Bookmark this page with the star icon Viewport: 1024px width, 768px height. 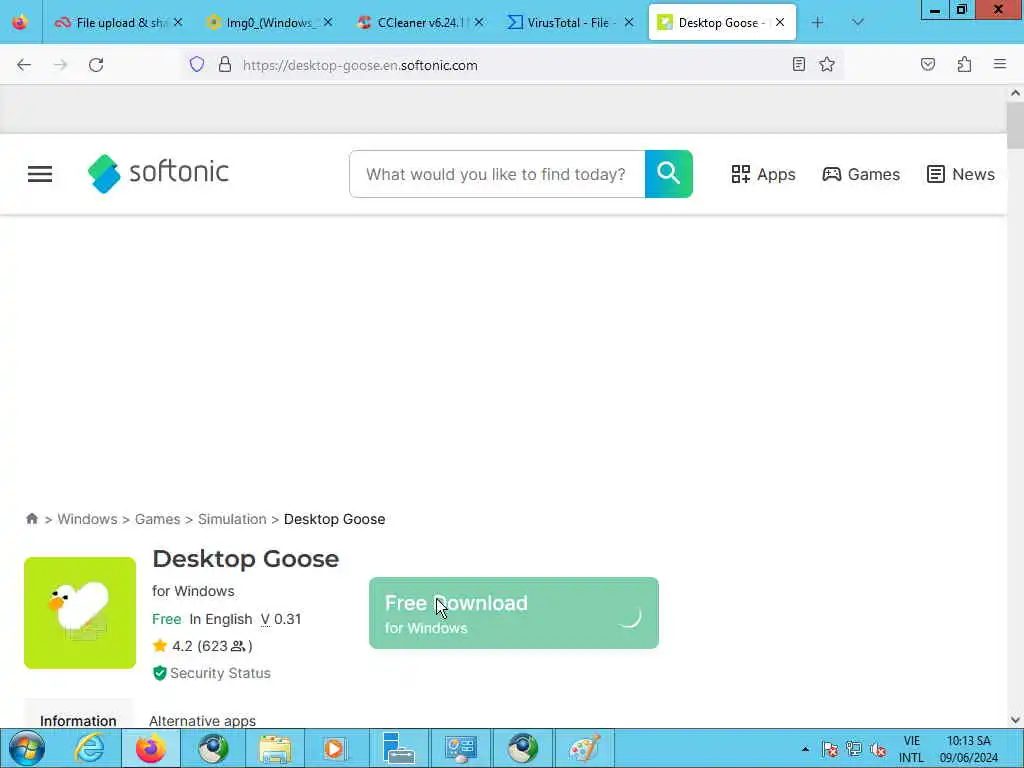coord(827,64)
